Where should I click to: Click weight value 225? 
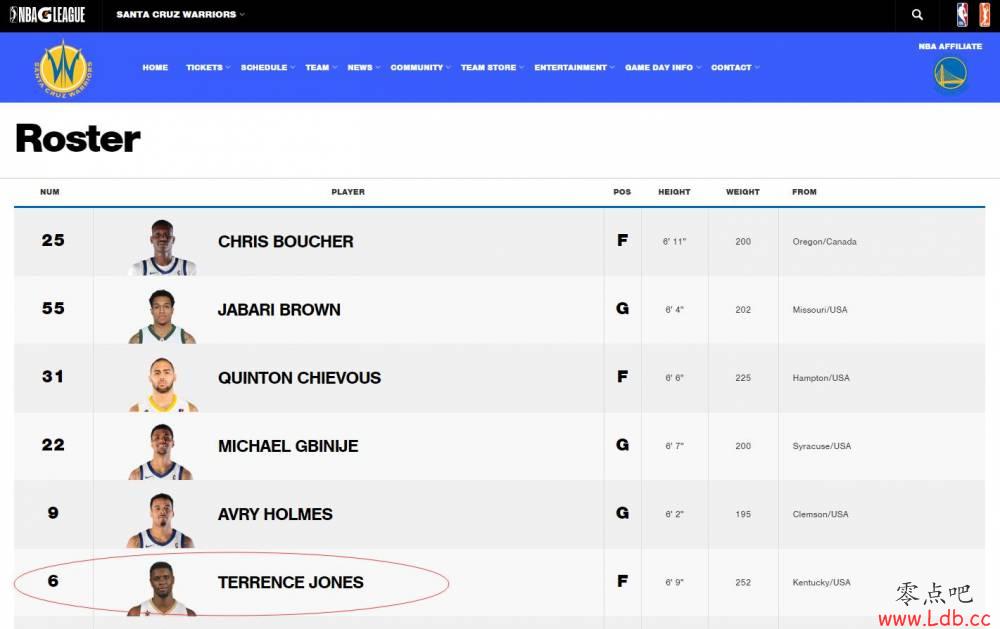click(743, 378)
